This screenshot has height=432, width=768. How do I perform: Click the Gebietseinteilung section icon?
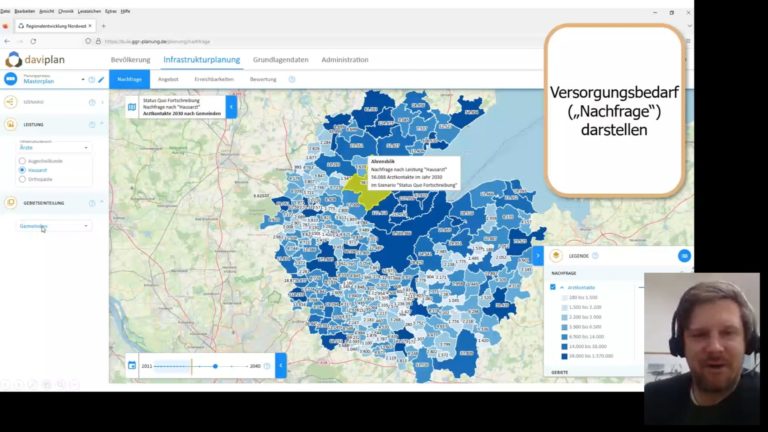[10, 202]
